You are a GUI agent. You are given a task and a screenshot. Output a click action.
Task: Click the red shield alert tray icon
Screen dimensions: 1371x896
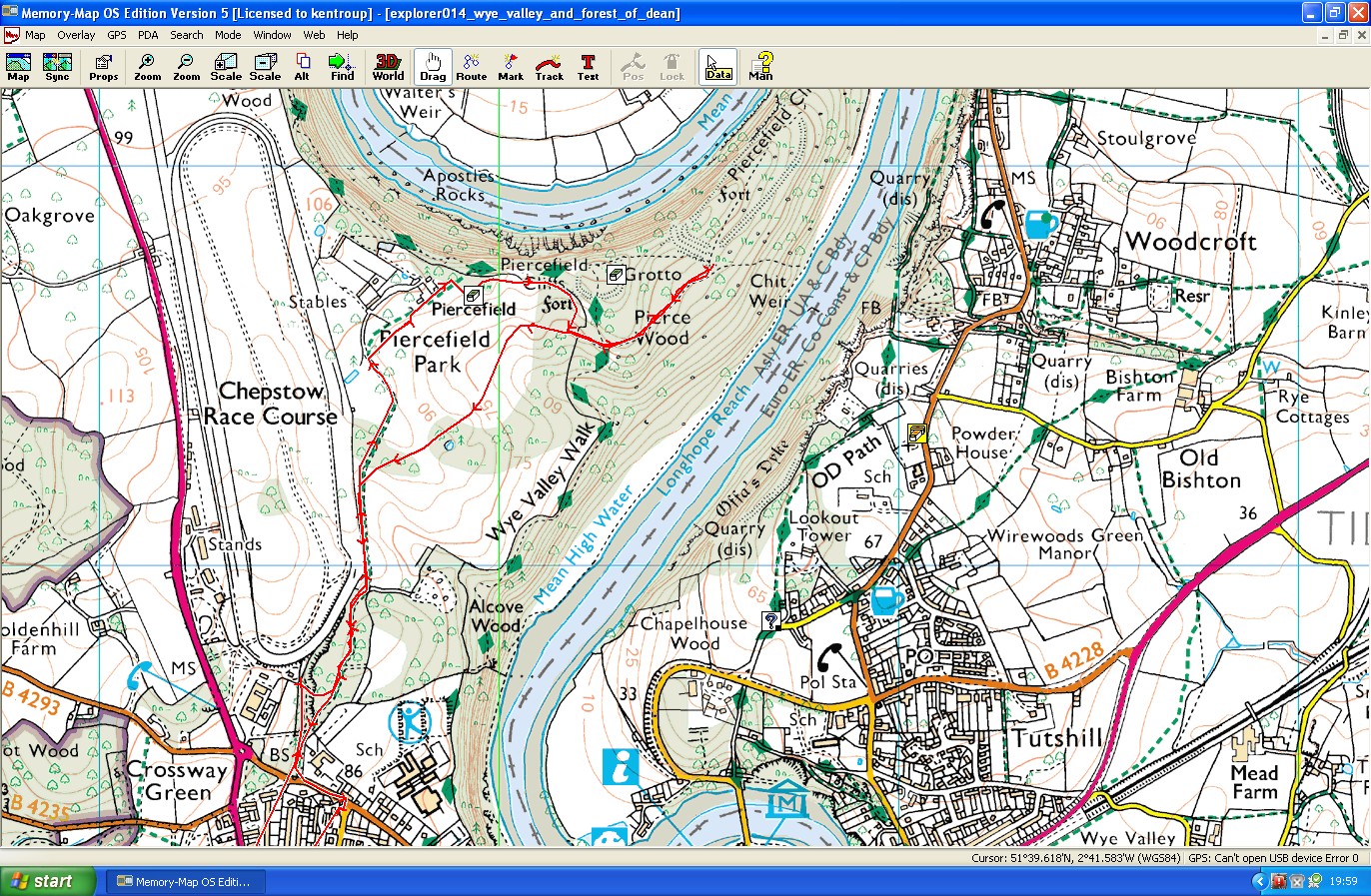[x=1278, y=881]
